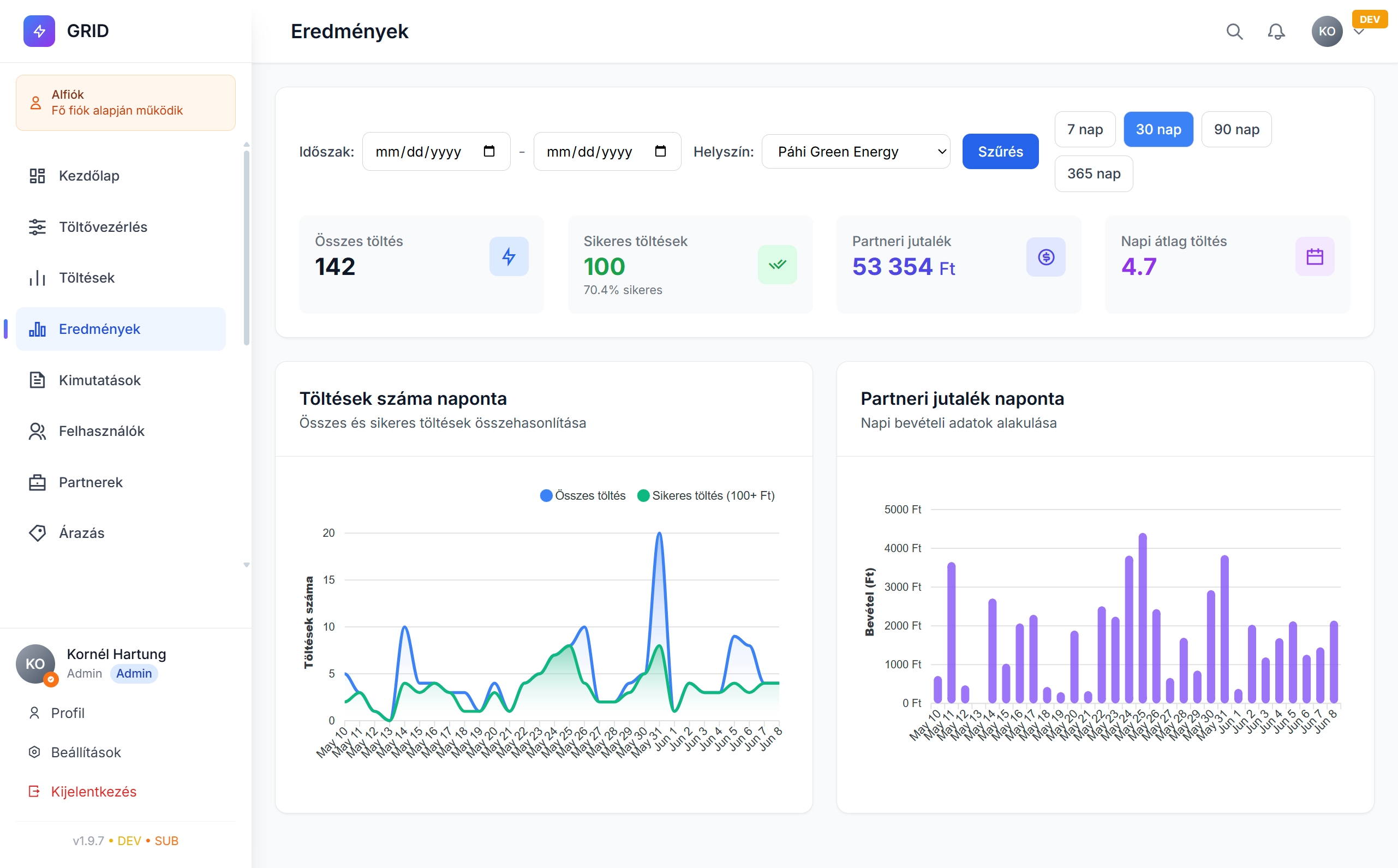Open search with the magnifier icon

tap(1234, 32)
